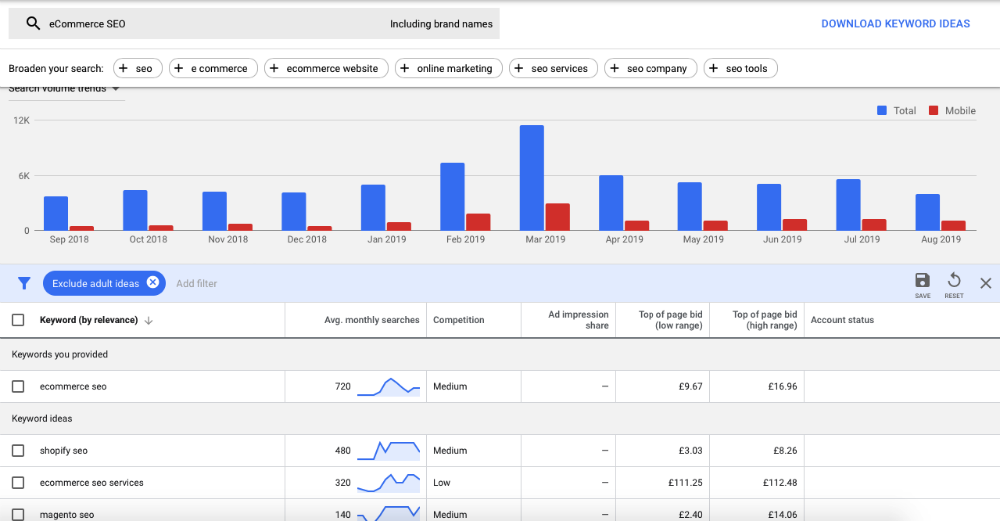Open the Search volume trends dropdown

(x=116, y=89)
